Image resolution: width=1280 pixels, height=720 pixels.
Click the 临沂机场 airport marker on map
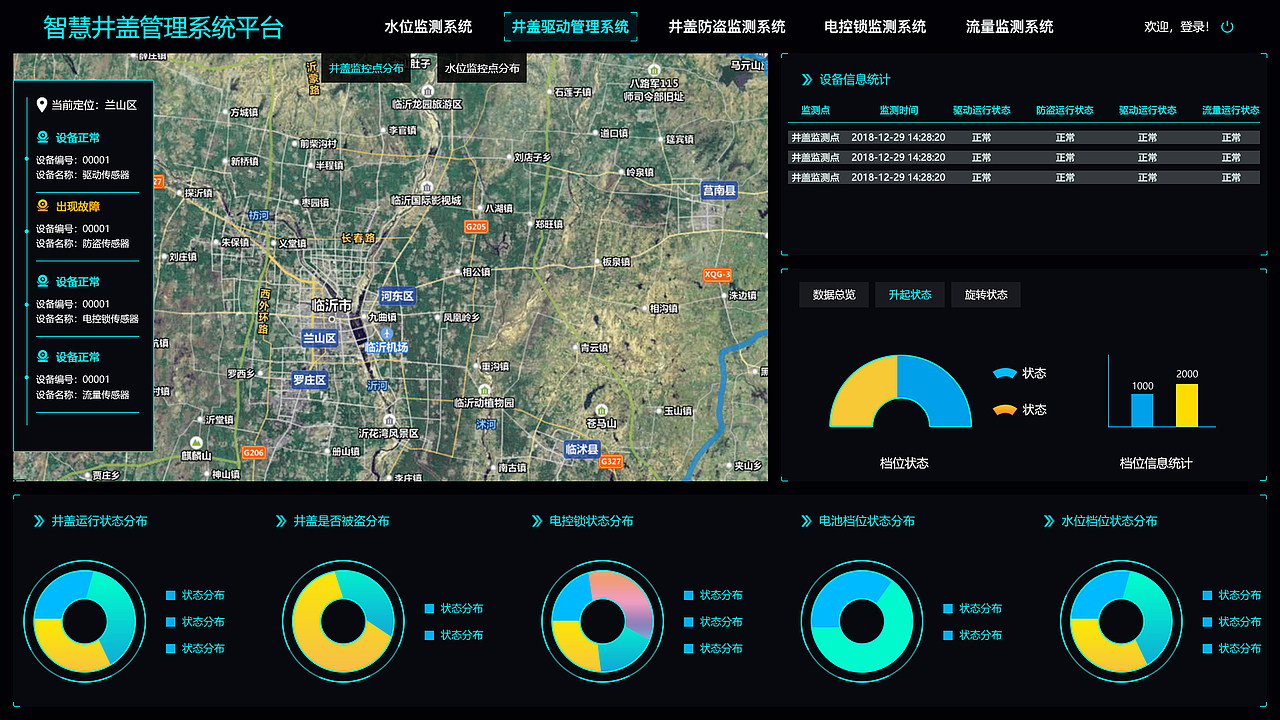(386, 333)
